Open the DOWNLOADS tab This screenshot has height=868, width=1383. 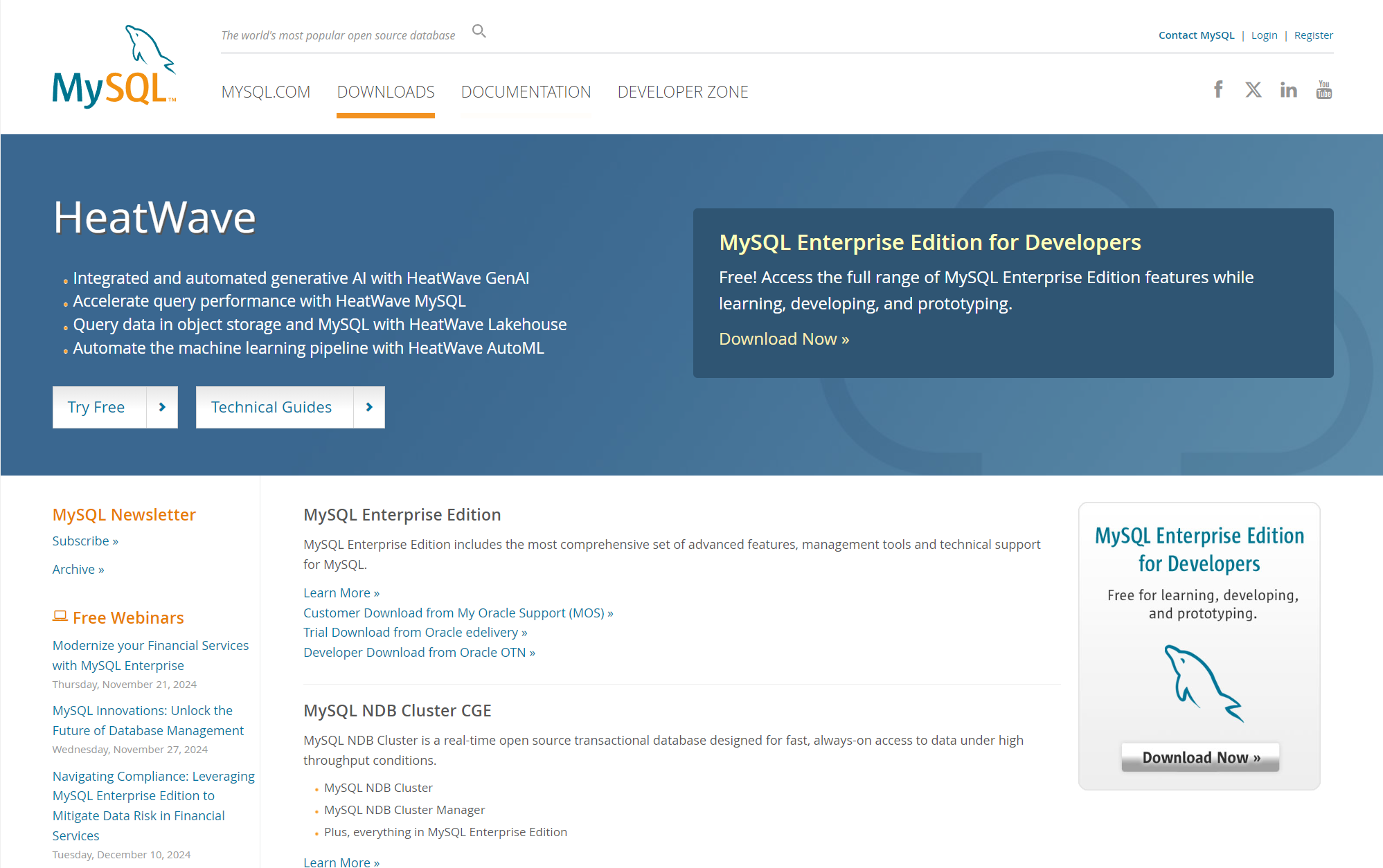click(x=386, y=92)
